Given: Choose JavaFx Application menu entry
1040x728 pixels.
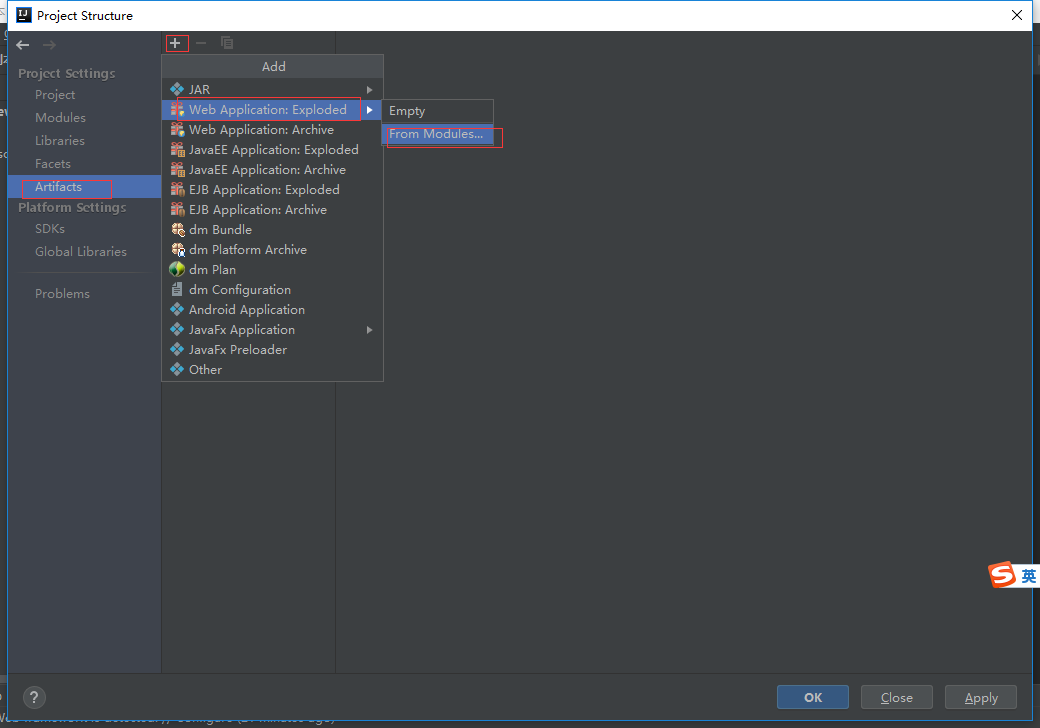Looking at the screenshot, I should [272, 329].
